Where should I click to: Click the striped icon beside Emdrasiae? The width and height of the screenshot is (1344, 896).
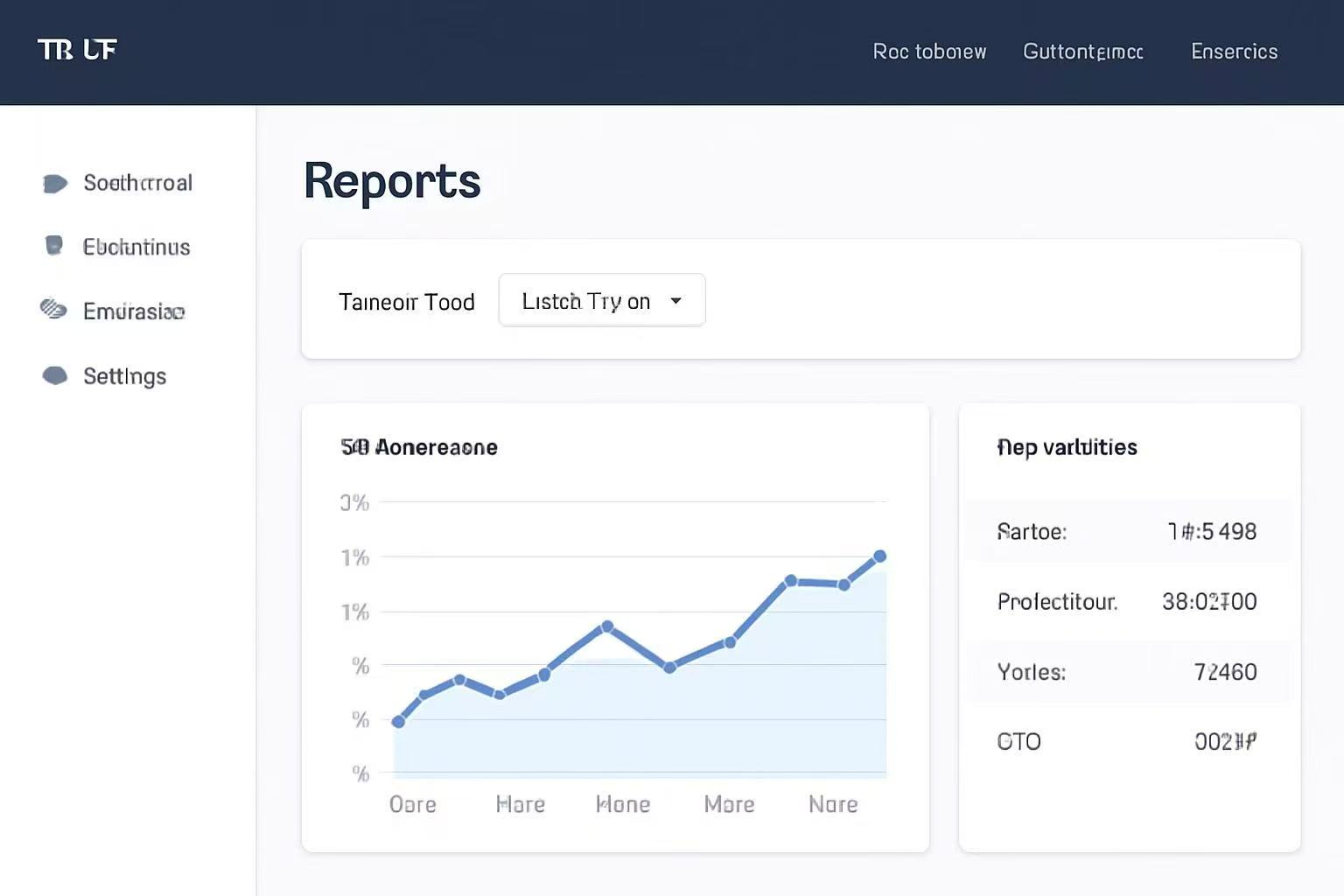(53, 309)
